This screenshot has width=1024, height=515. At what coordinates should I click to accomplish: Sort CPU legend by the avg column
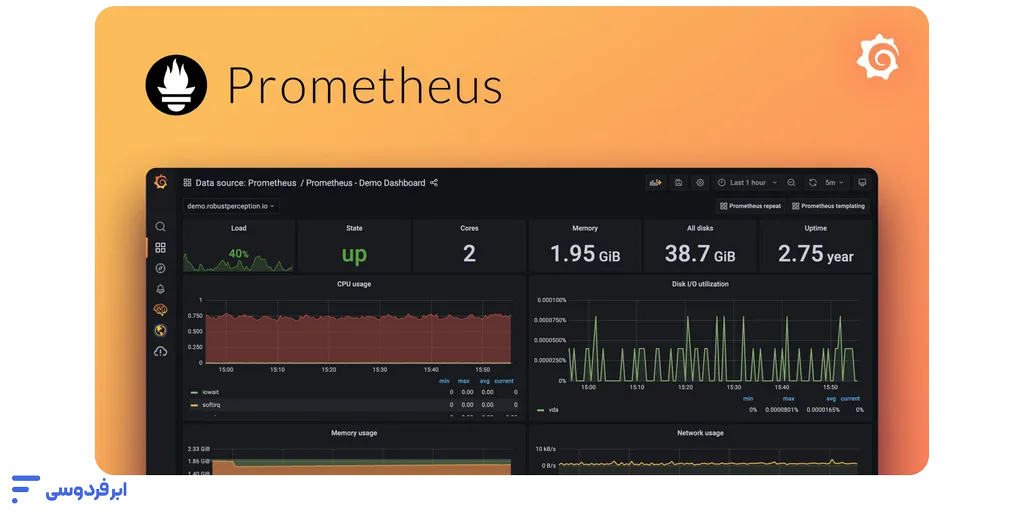coord(485,381)
